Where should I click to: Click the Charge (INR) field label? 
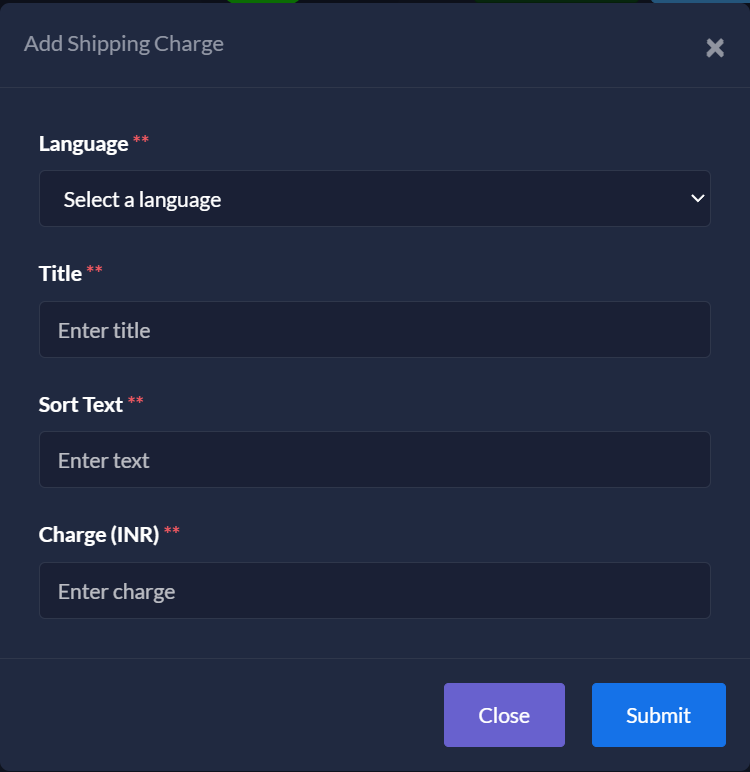click(99, 535)
